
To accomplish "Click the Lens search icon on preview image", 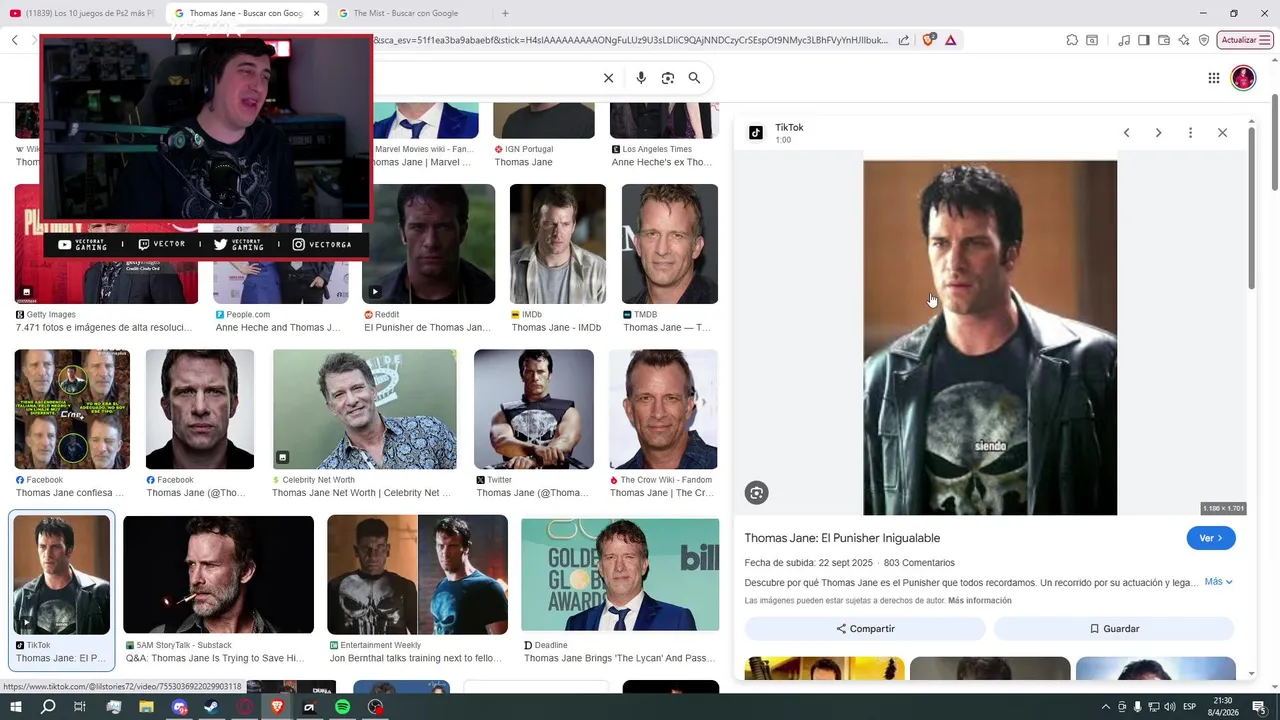I will (756, 493).
